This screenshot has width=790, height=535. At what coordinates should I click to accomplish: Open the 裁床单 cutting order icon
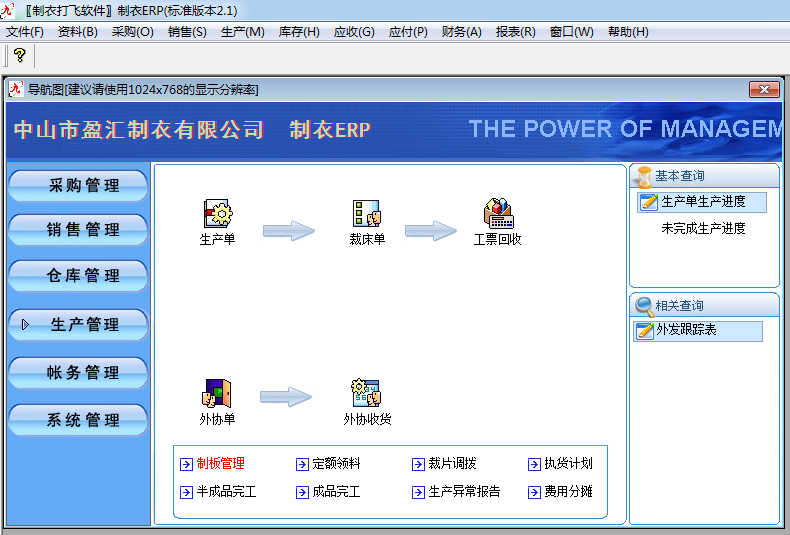(x=367, y=214)
